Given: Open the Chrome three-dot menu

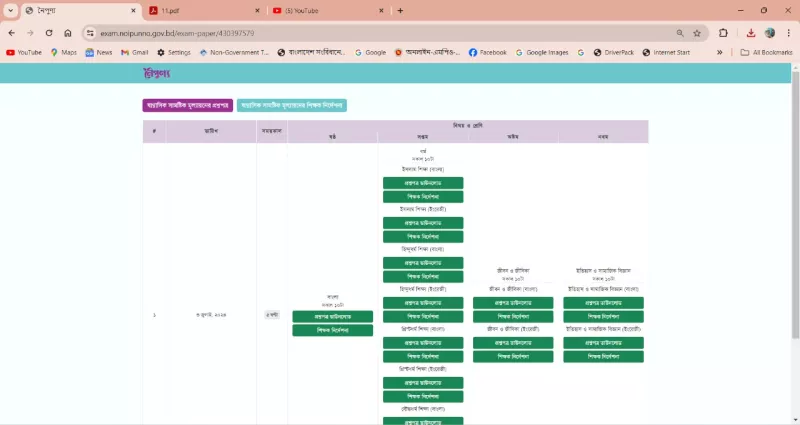Looking at the screenshot, I should click(788, 33).
